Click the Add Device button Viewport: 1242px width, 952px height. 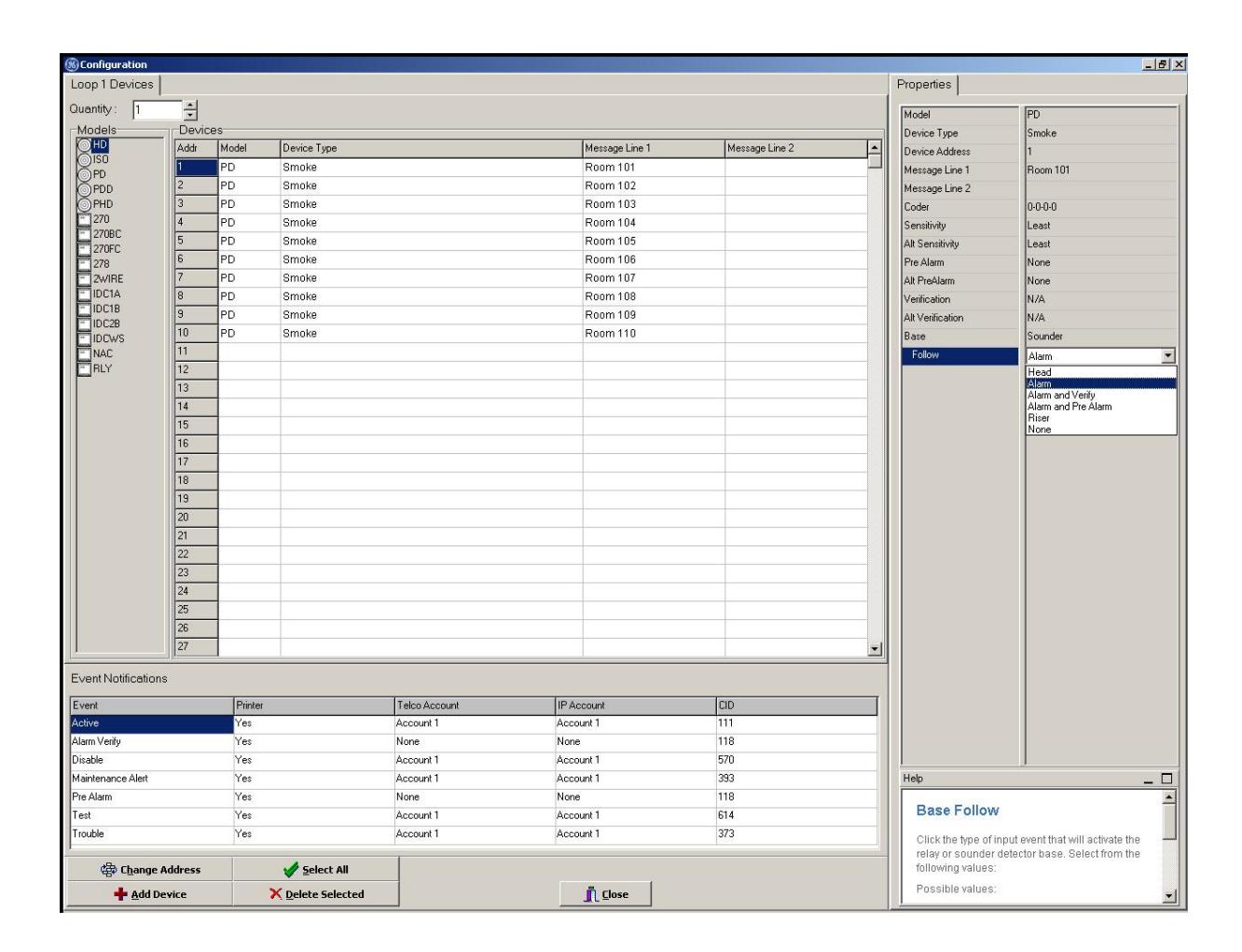click(x=150, y=893)
